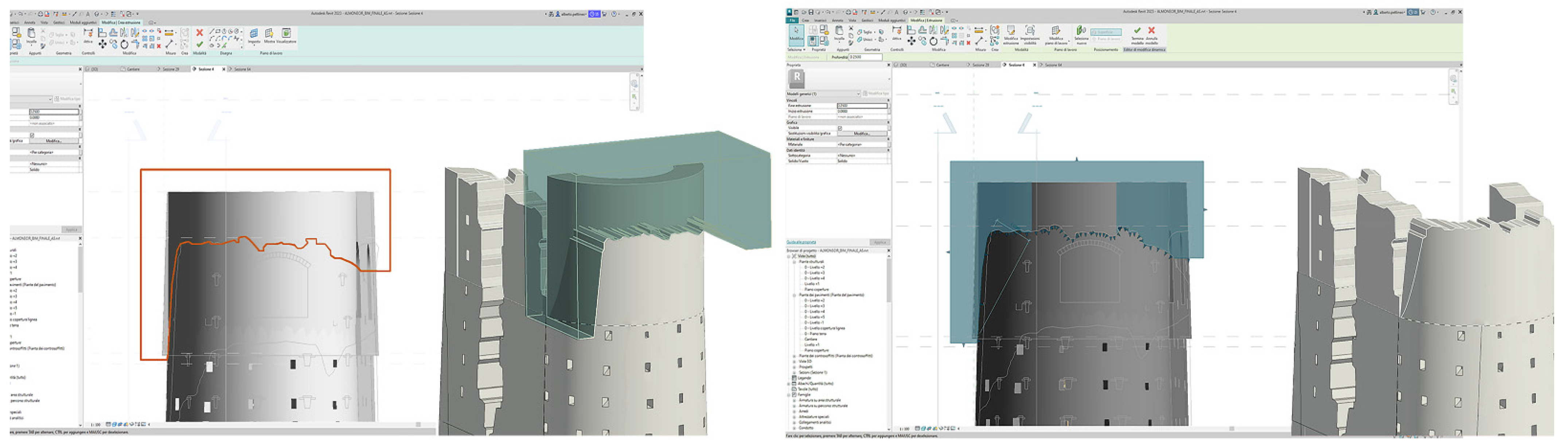This screenshot has width=1568, height=448.
Task: Collapse Piante dei pavimenti tree node
Action: 794,295
